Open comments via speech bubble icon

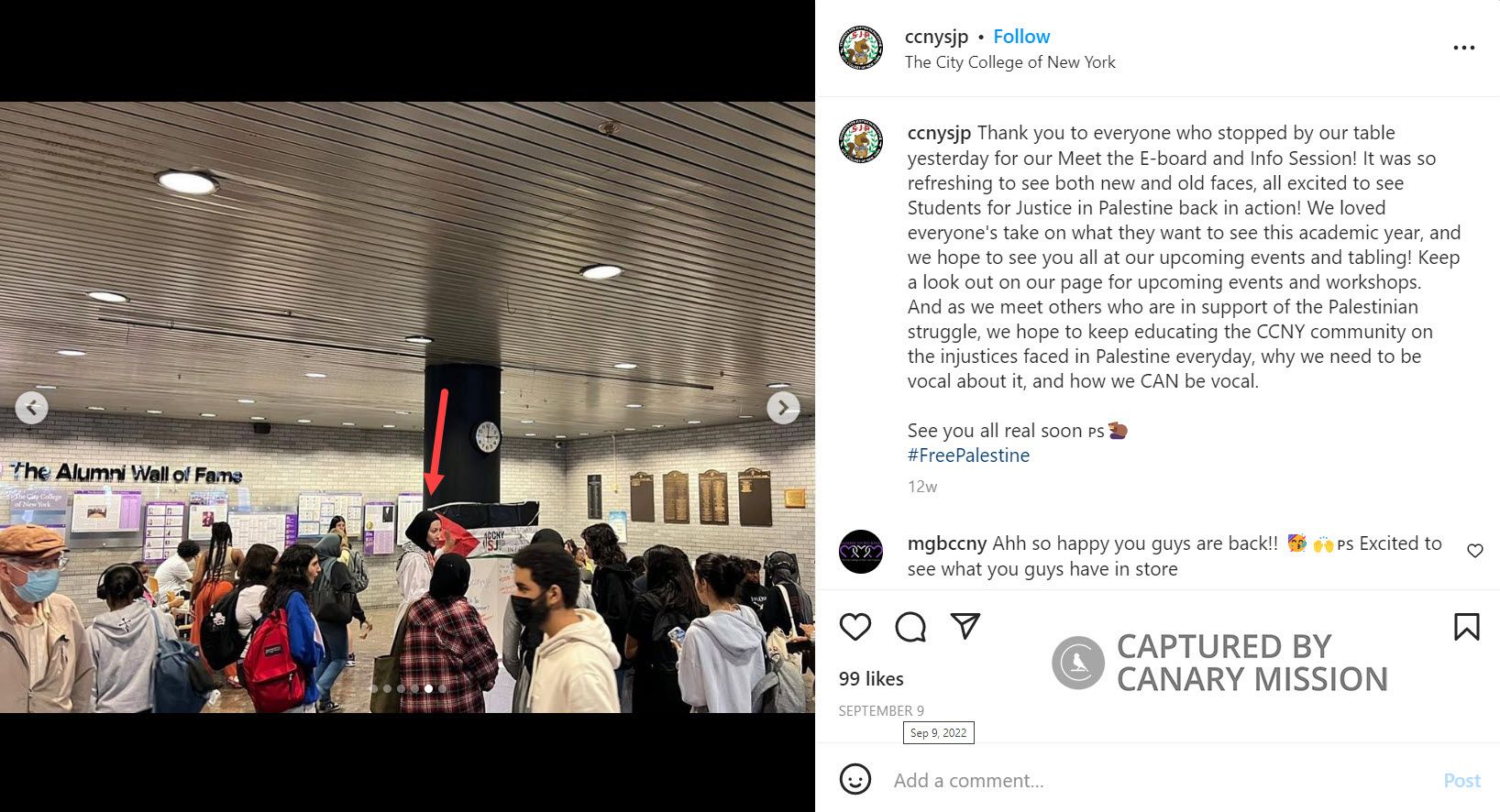click(910, 627)
